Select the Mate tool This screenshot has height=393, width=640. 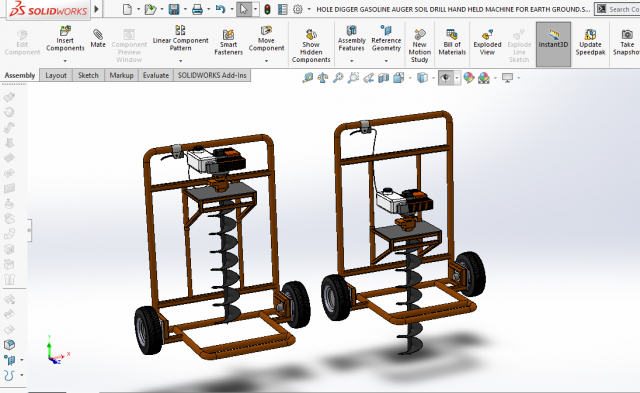point(98,39)
